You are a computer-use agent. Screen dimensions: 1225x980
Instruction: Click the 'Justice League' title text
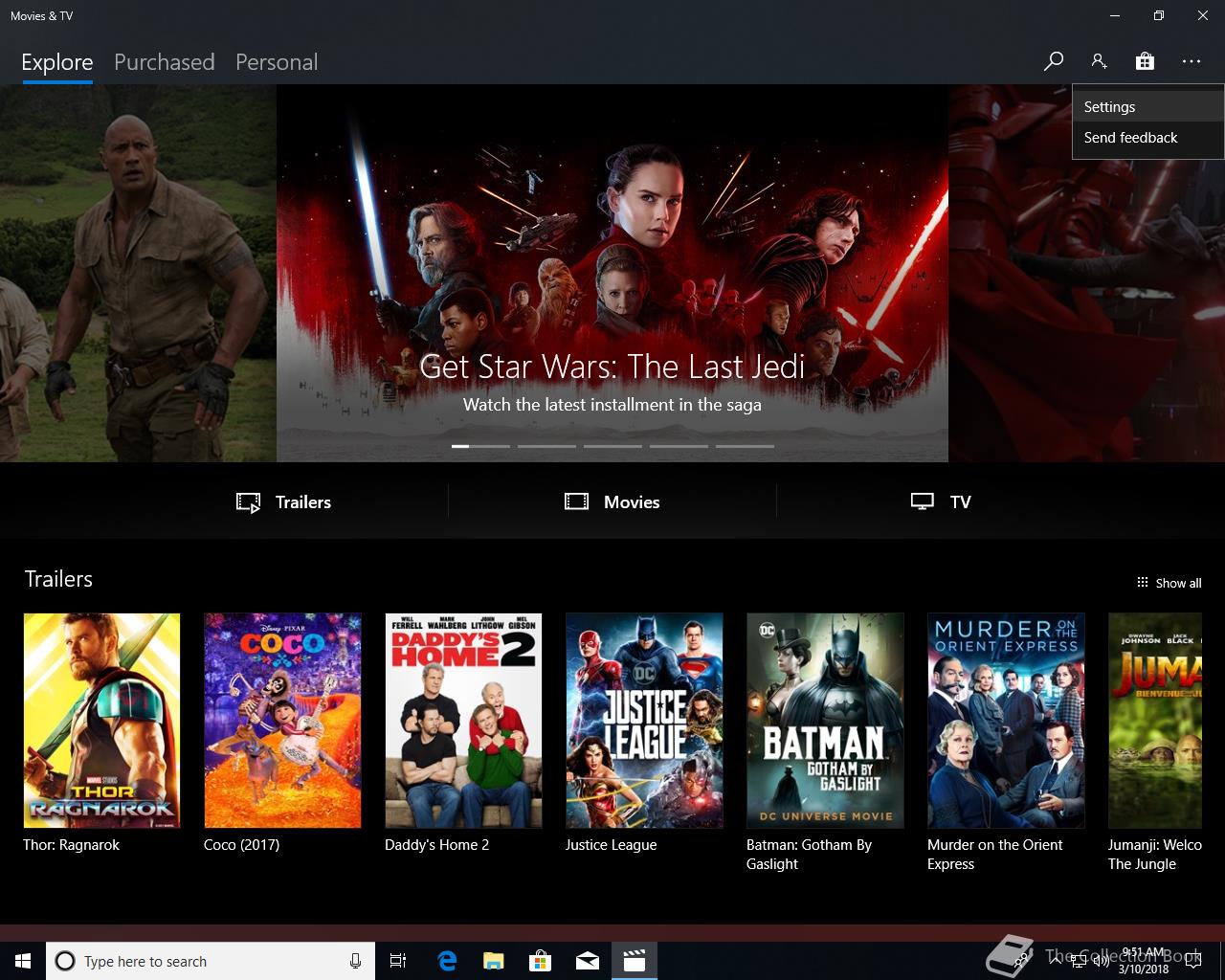point(612,845)
